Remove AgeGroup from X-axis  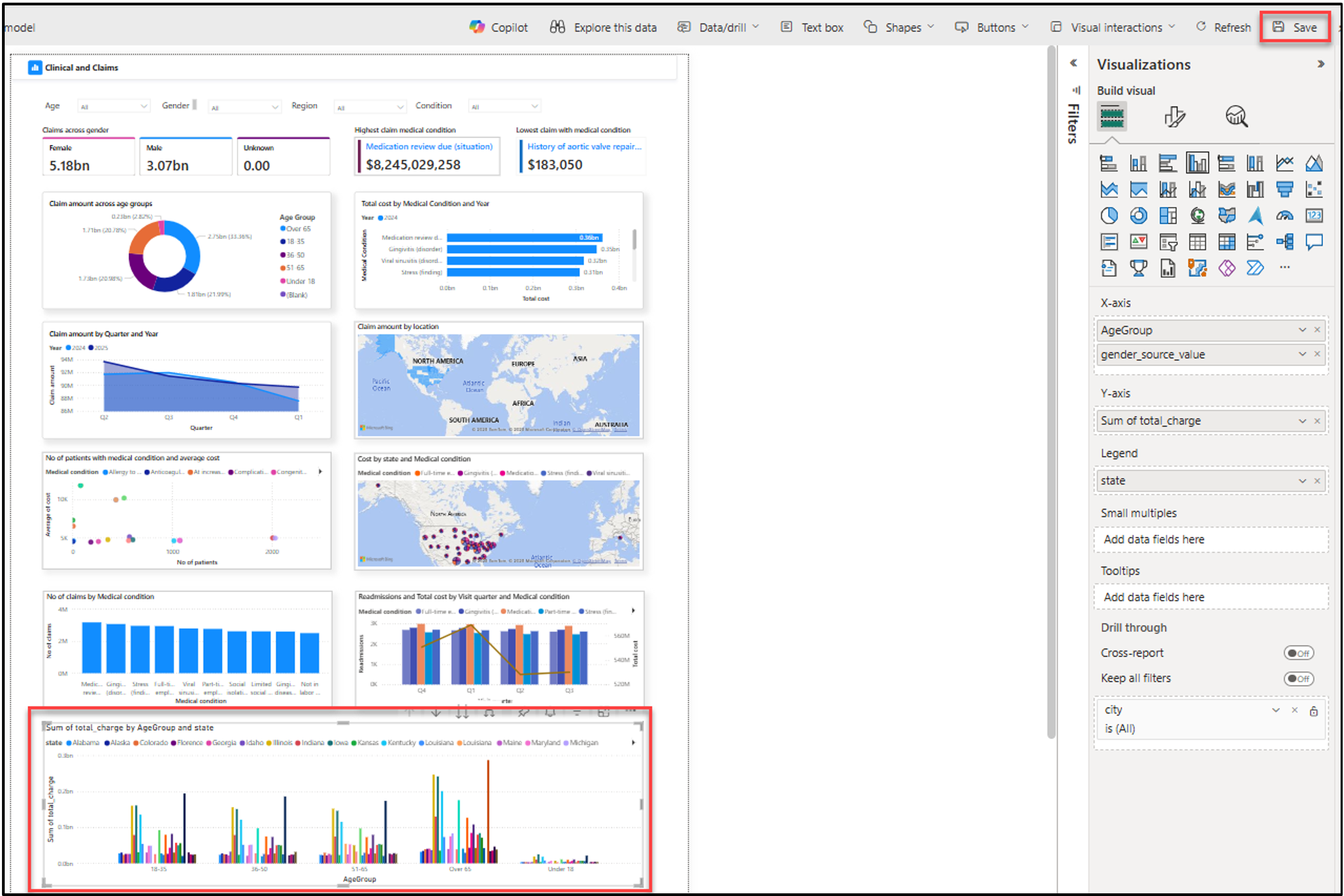coord(1317,330)
